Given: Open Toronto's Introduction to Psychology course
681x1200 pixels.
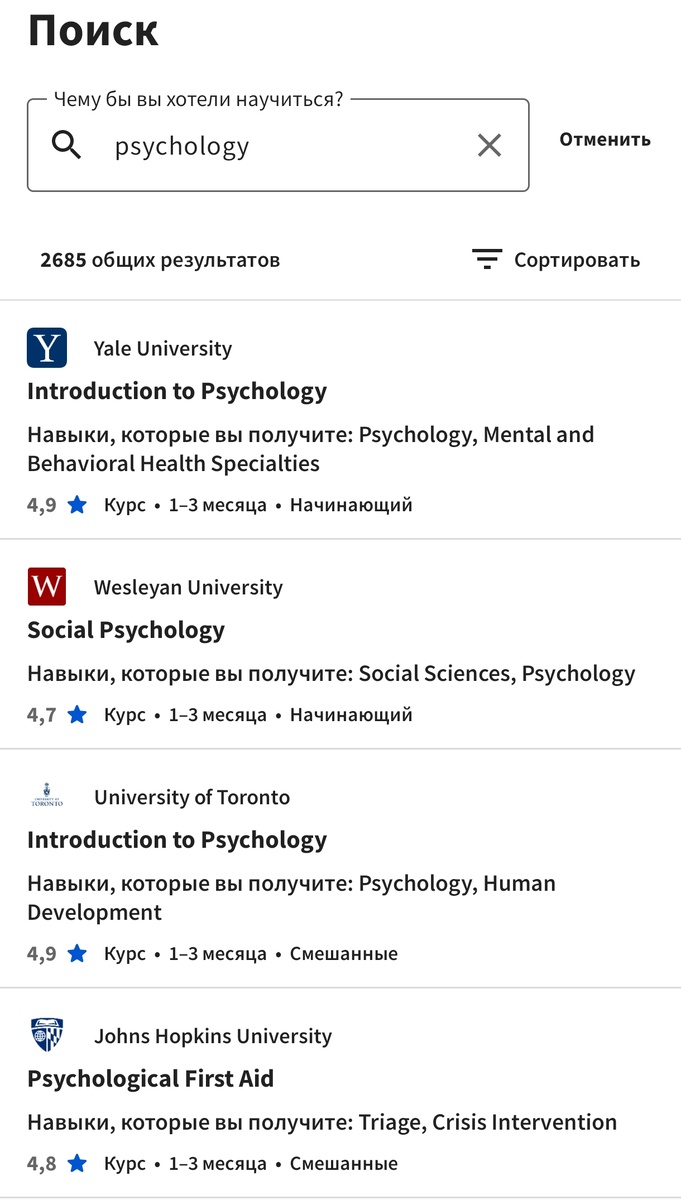Looking at the screenshot, I should click(177, 840).
